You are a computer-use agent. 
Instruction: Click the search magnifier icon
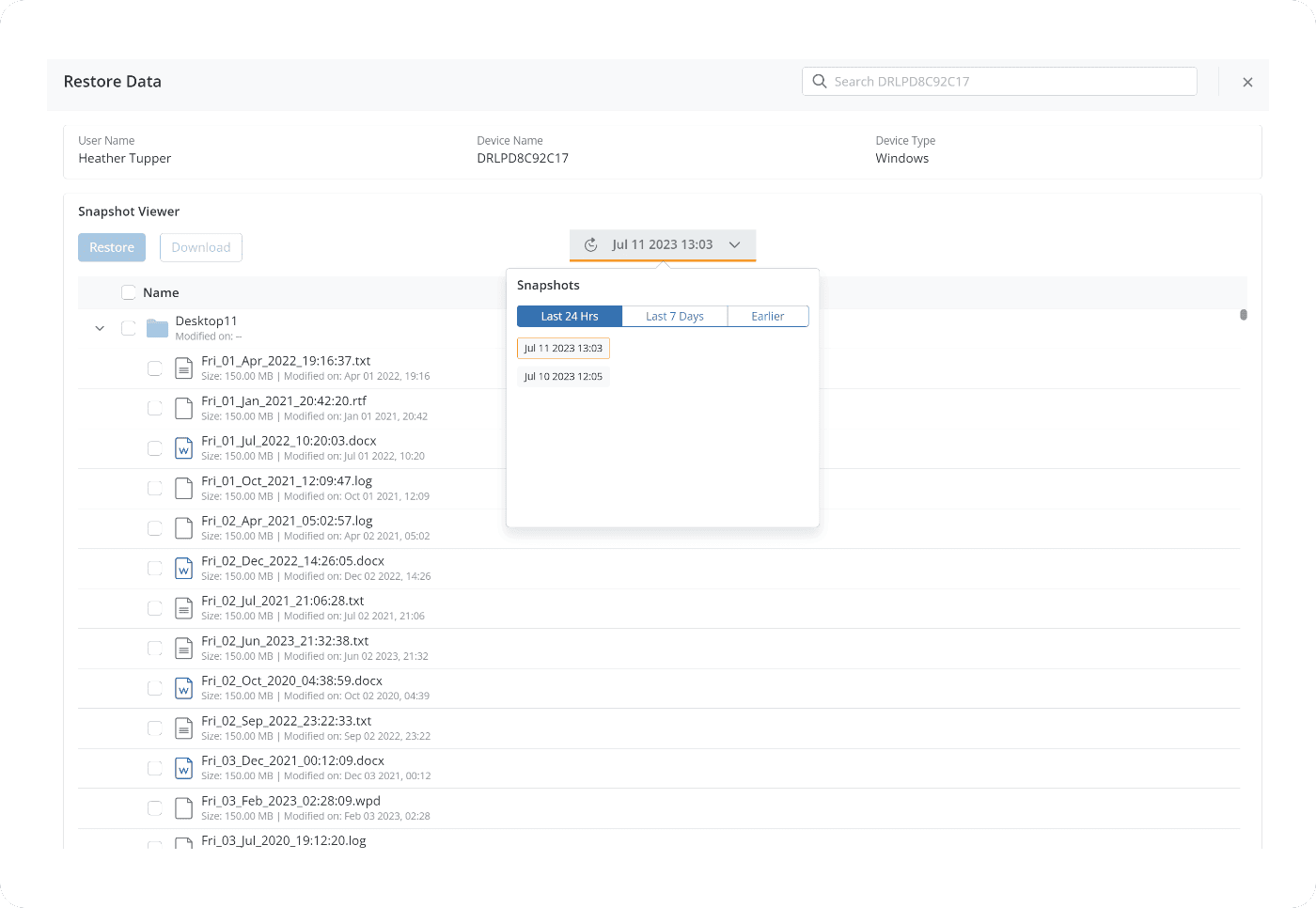pyautogui.click(x=820, y=82)
